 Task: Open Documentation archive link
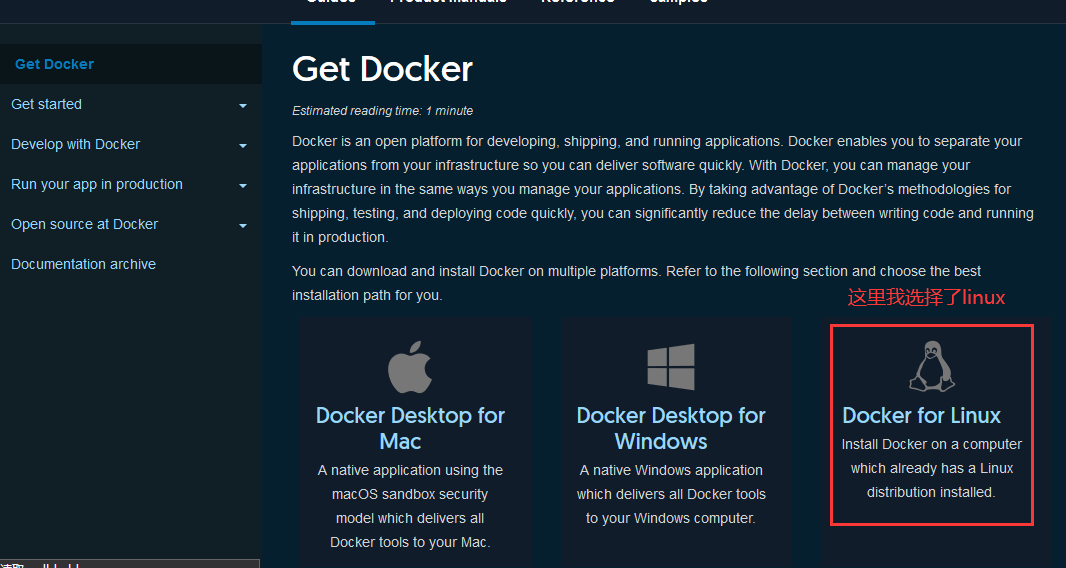click(x=83, y=264)
